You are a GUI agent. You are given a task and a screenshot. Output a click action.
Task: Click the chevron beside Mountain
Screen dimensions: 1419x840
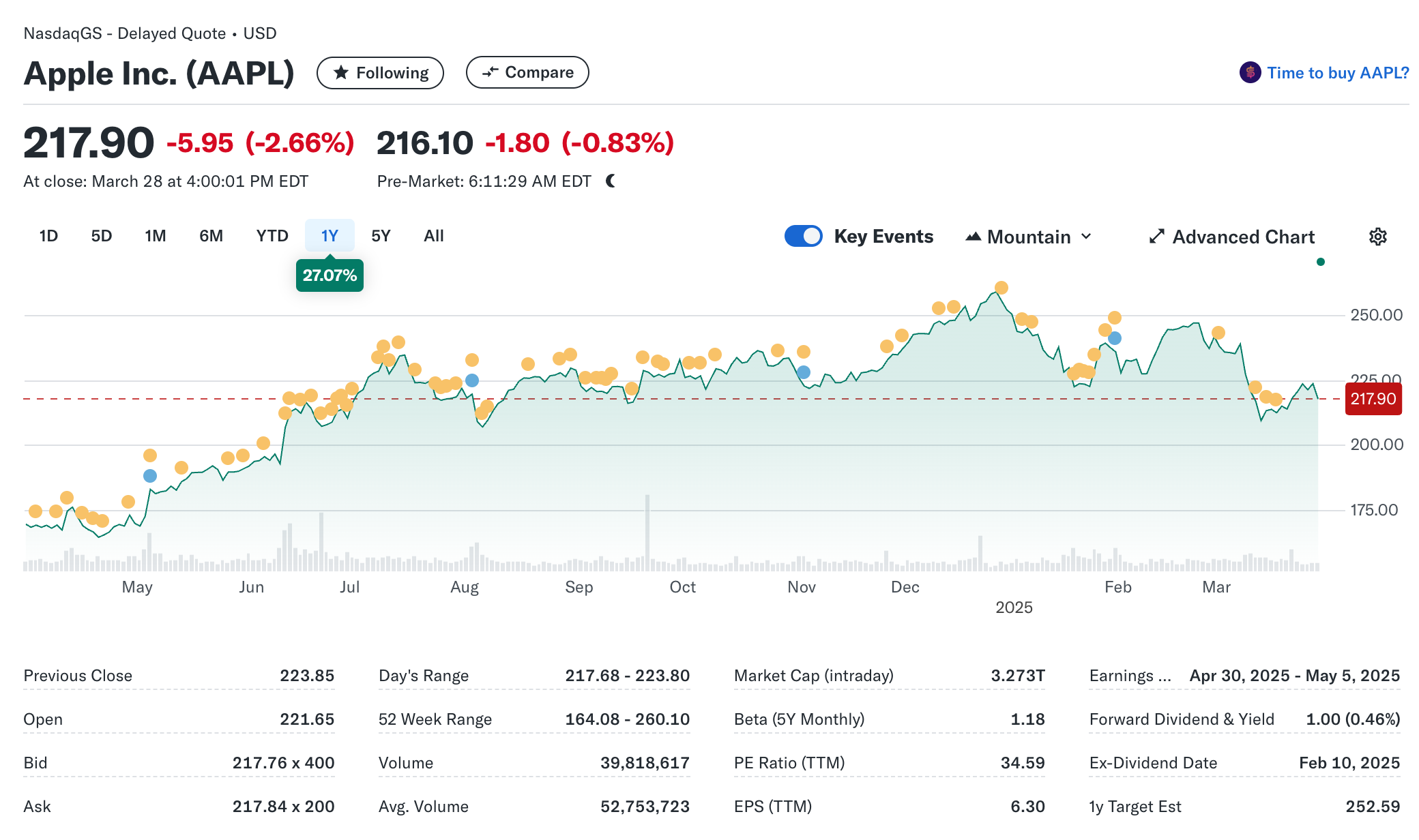point(1086,237)
